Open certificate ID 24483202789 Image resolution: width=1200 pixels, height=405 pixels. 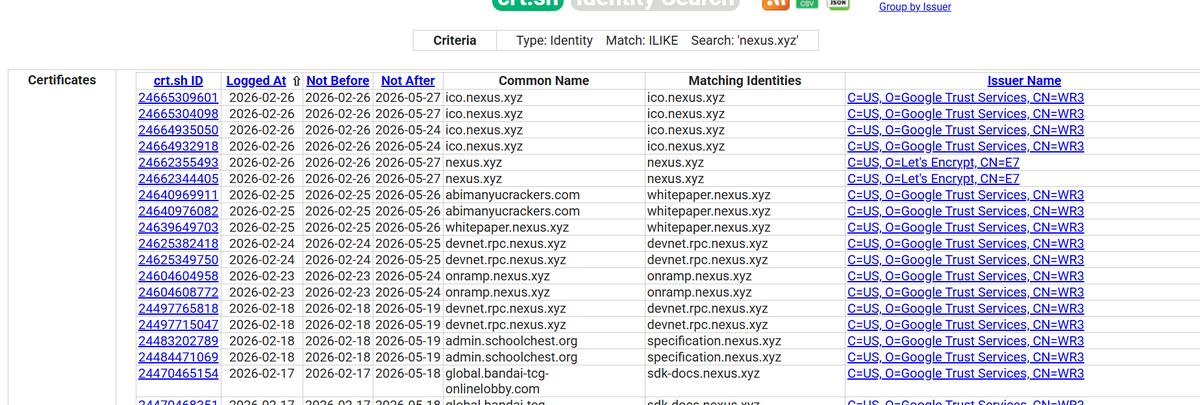coord(178,341)
